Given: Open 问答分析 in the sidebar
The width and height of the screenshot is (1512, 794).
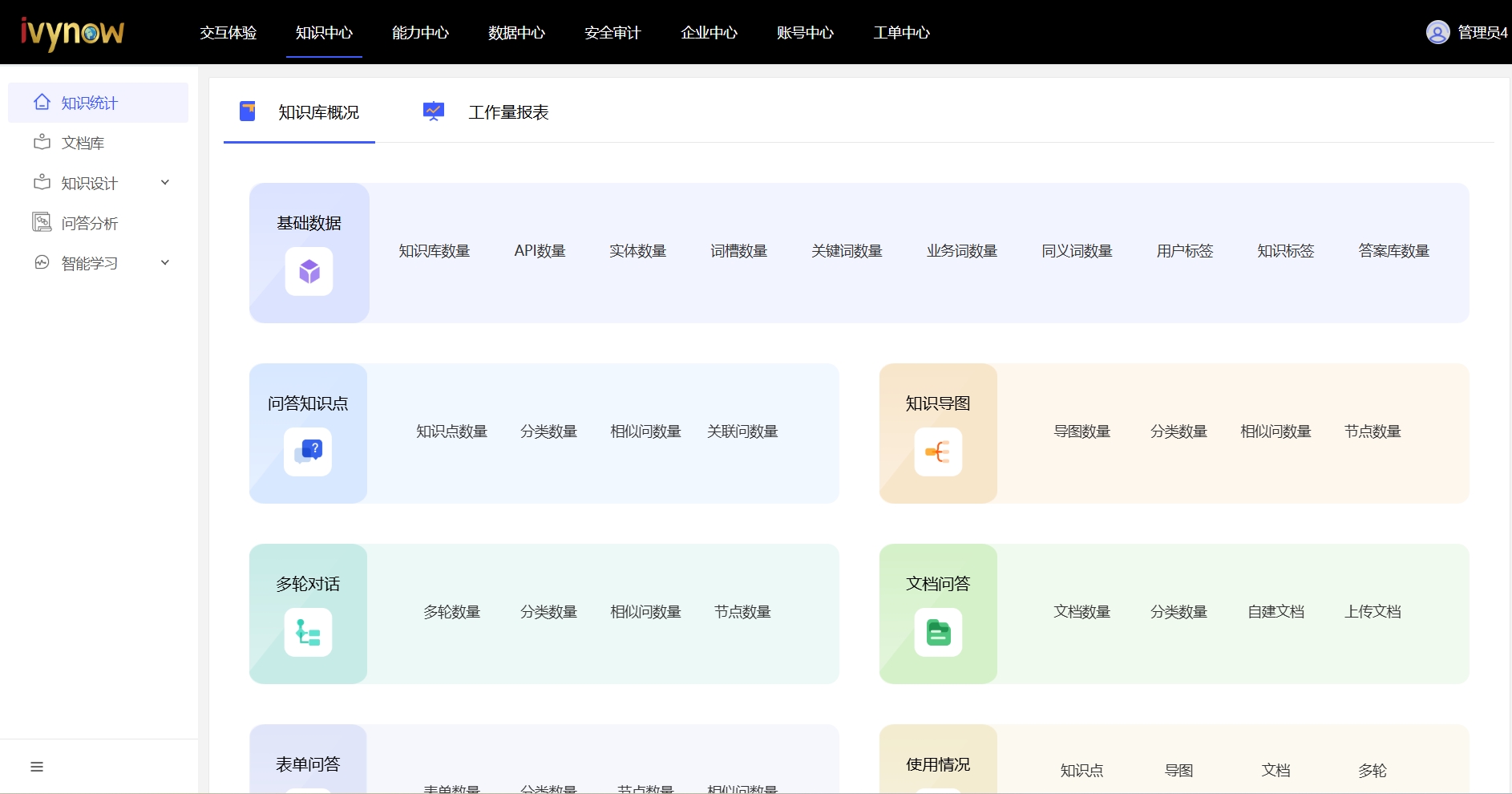Looking at the screenshot, I should click(98, 223).
